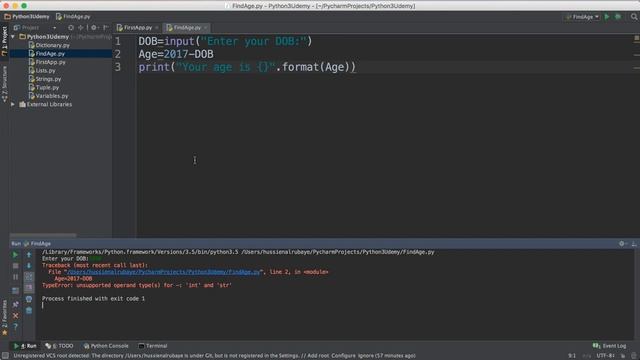Toggle scroll to end in console
The image size is (640, 360).
click(29, 288)
